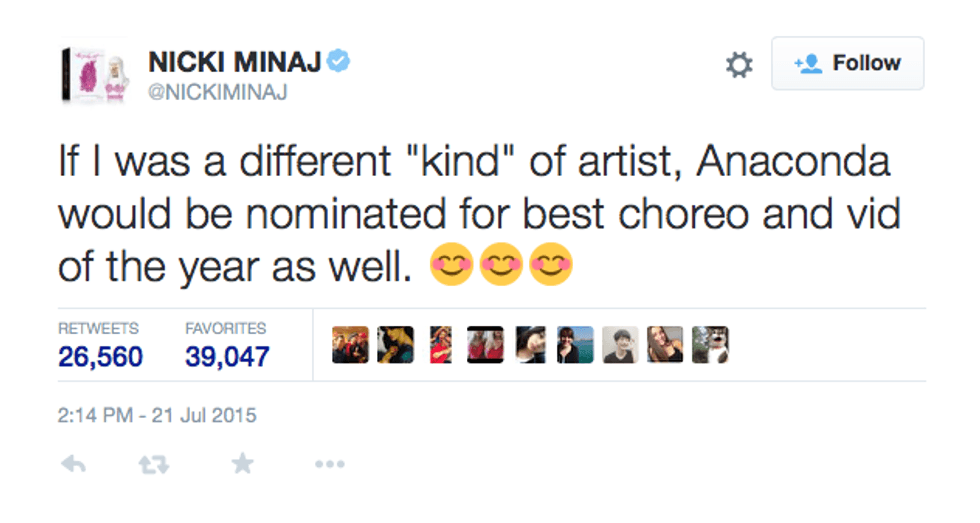Click the NICKI MINAJ display name

pyautogui.click(x=235, y=61)
